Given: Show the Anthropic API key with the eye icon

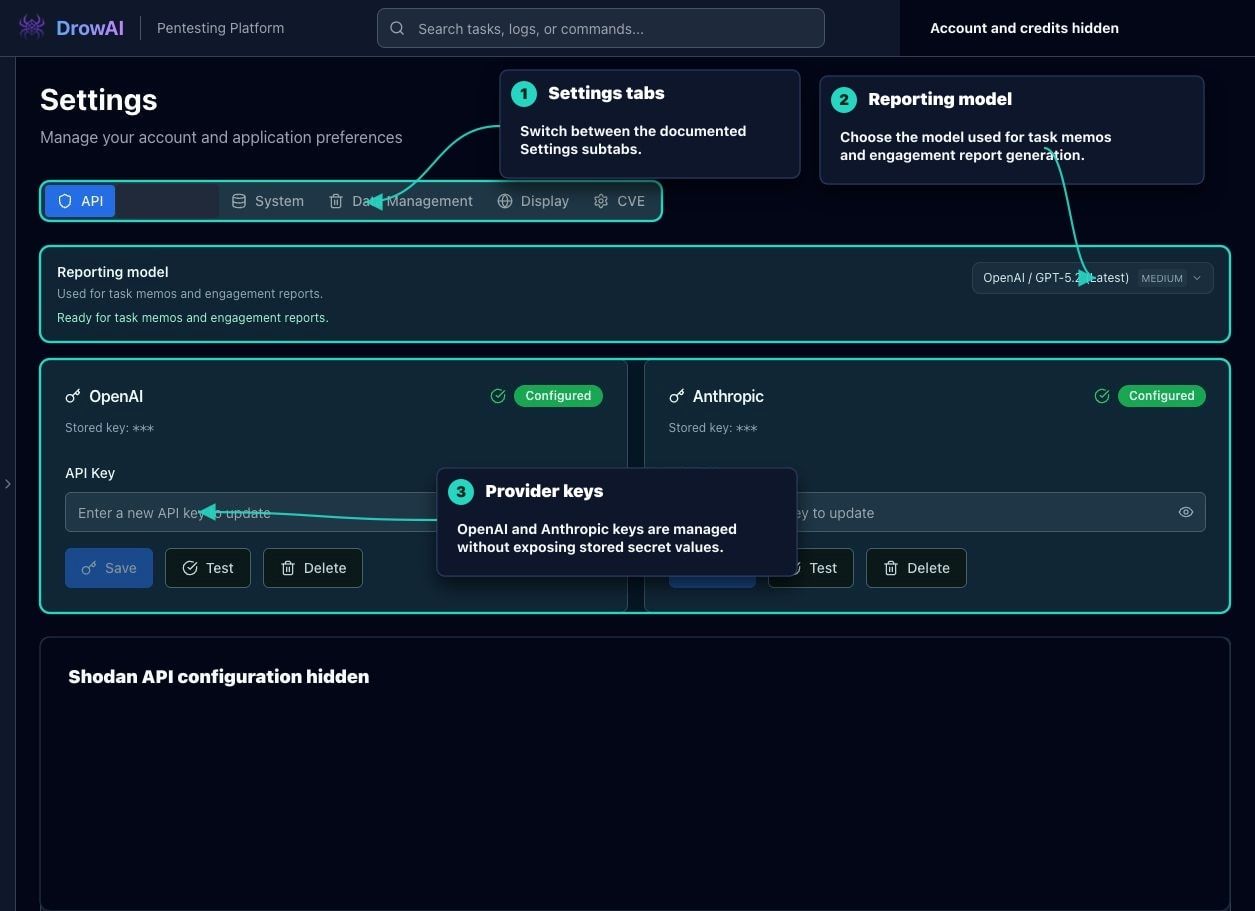Looking at the screenshot, I should (x=1186, y=512).
